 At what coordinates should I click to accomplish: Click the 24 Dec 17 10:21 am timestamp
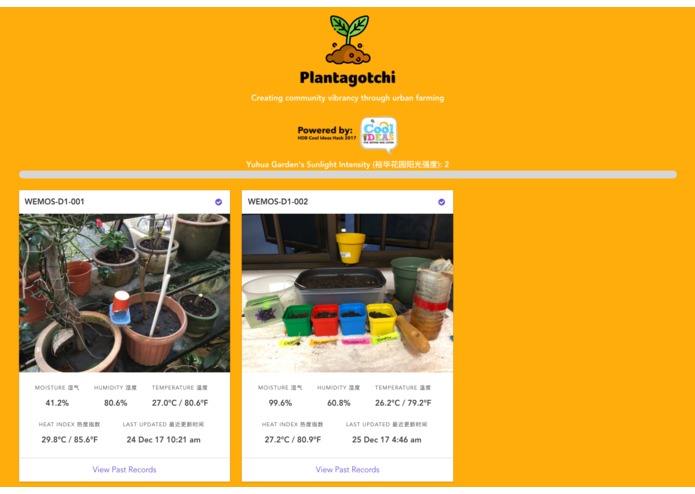pyautogui.click(x=164, y=440)
